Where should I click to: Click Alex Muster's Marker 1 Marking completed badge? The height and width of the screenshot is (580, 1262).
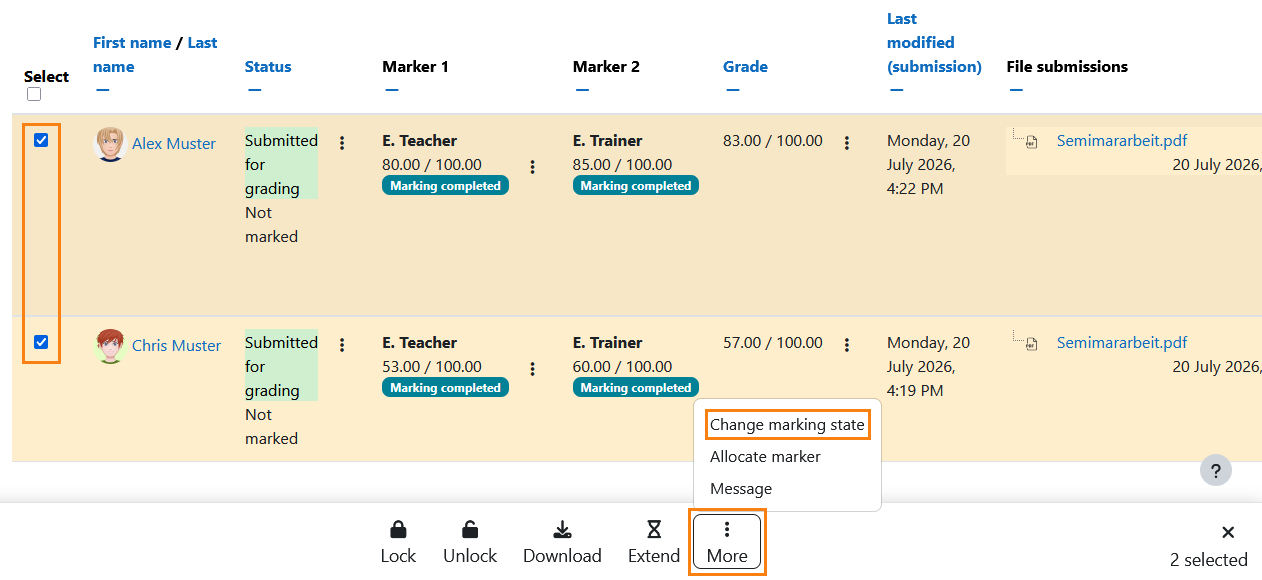pos(445,186)
